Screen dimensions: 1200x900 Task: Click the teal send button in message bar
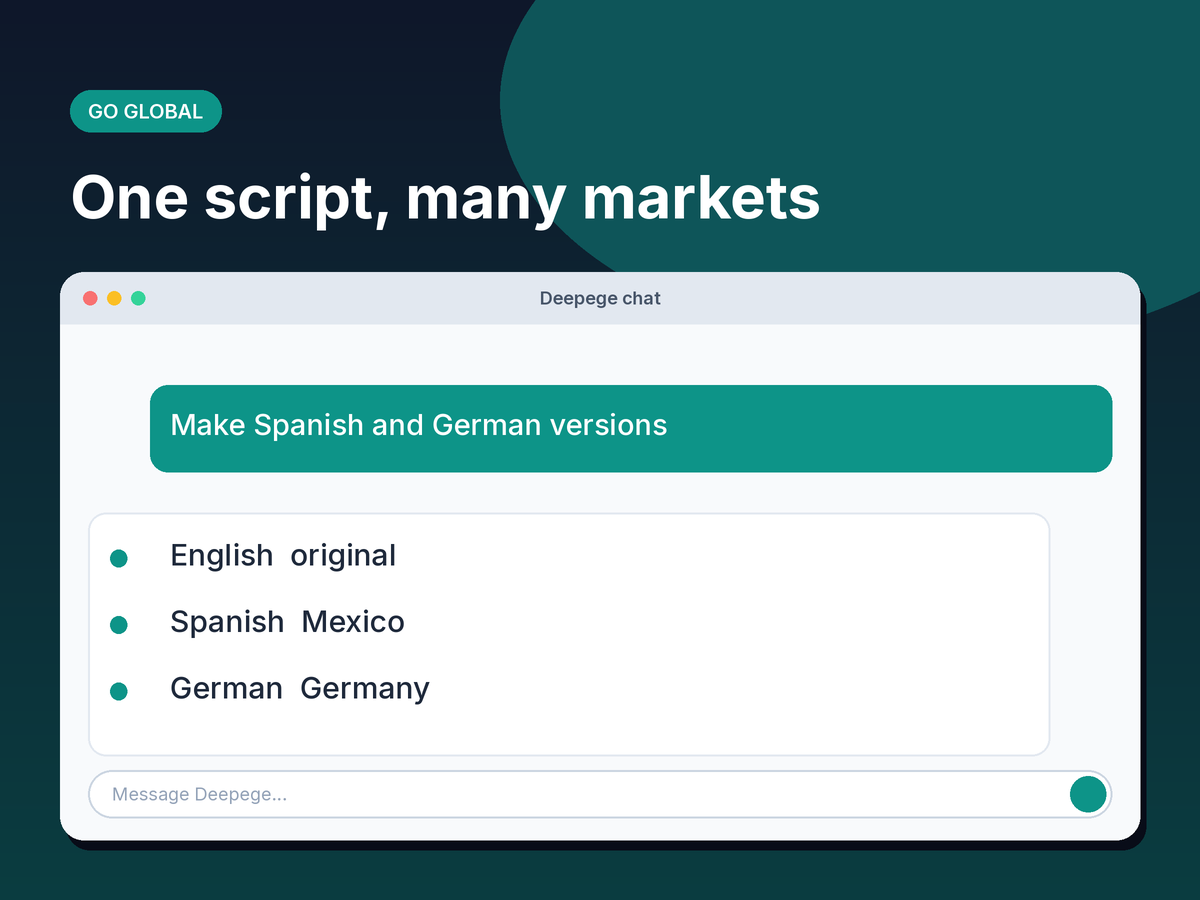click(1088, 794)
